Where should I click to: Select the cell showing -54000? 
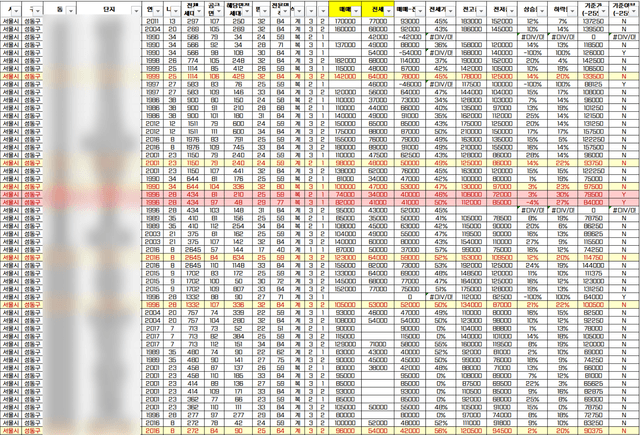(410, 53)
